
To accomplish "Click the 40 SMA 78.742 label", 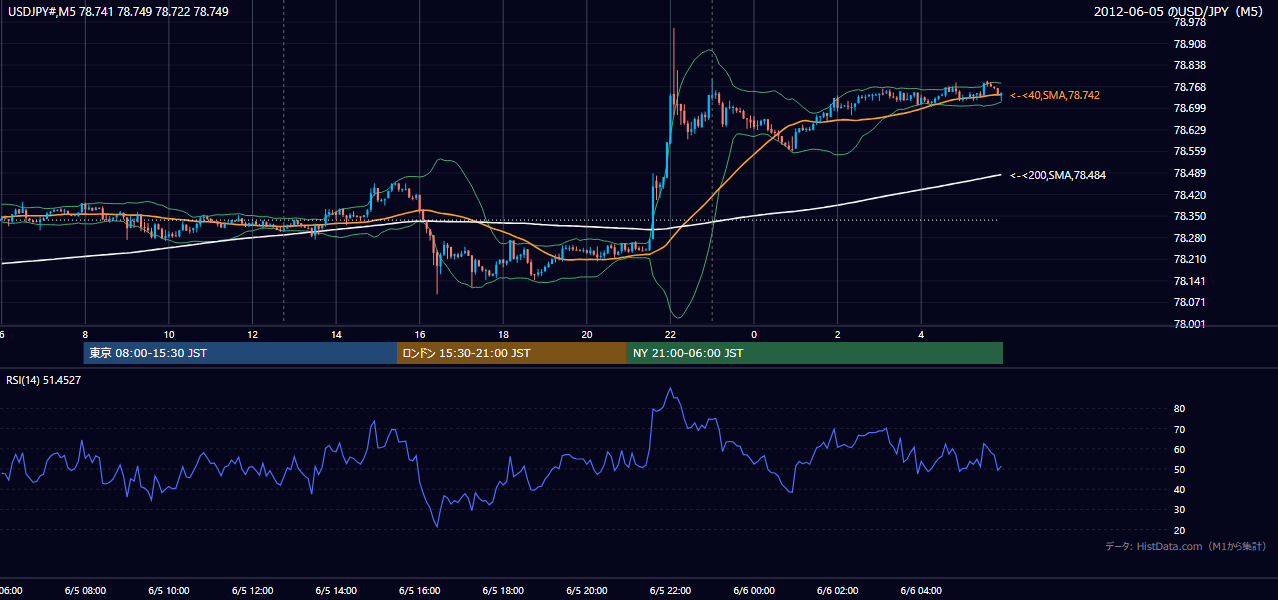I will (1055, 95).
